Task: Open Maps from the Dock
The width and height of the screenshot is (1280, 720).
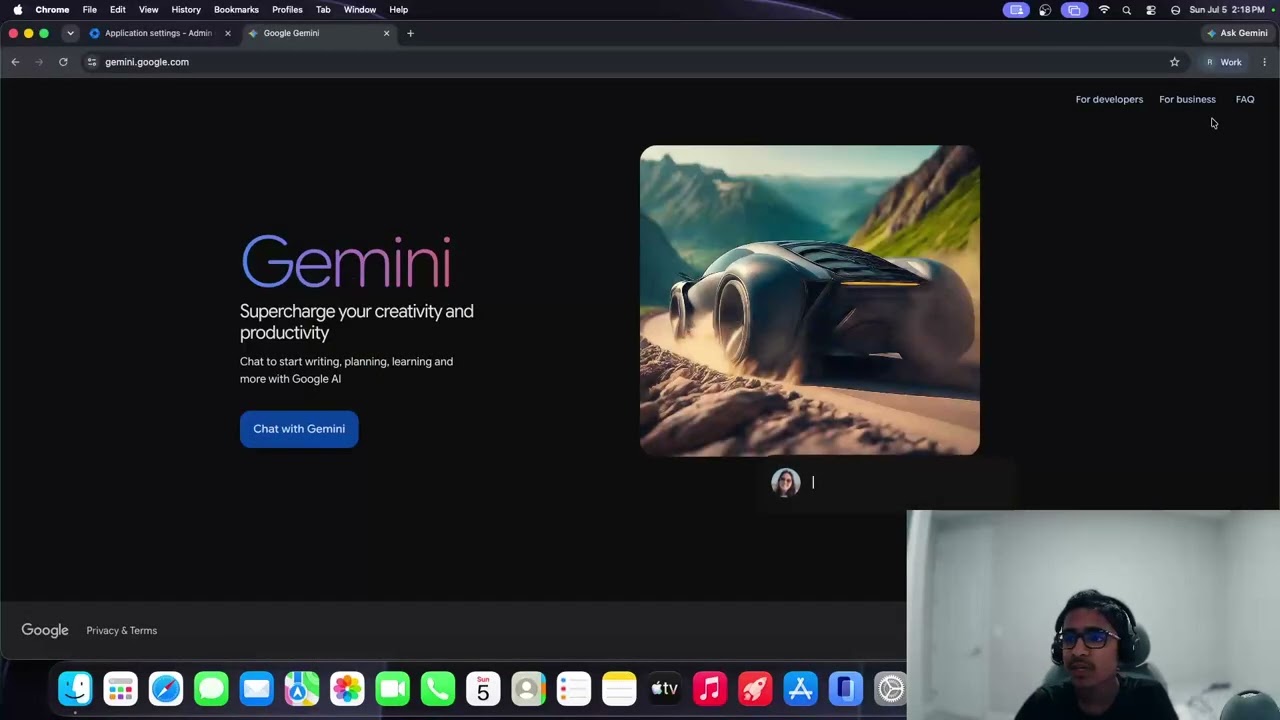Action: click(302, 689)
